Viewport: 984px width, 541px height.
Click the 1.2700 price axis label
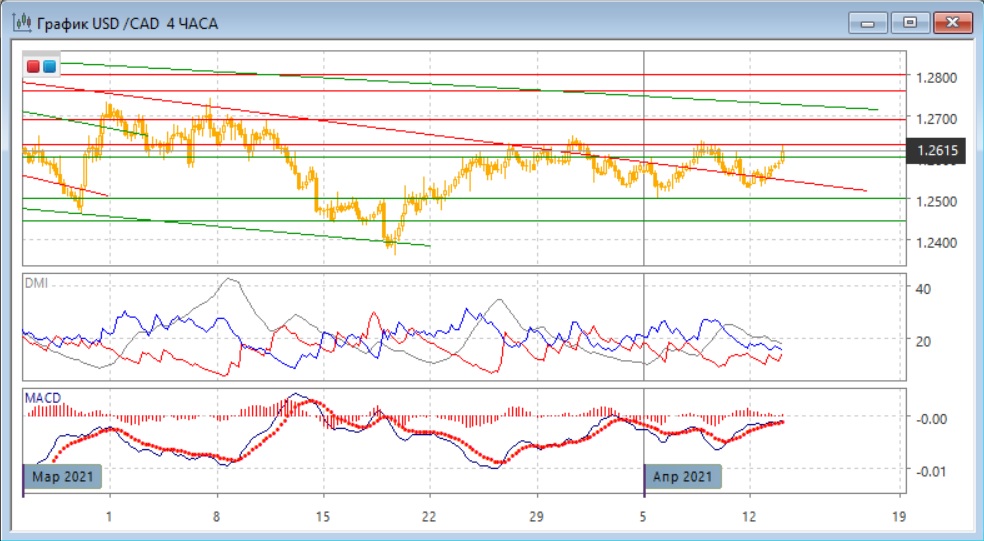[x=936, y=119]
